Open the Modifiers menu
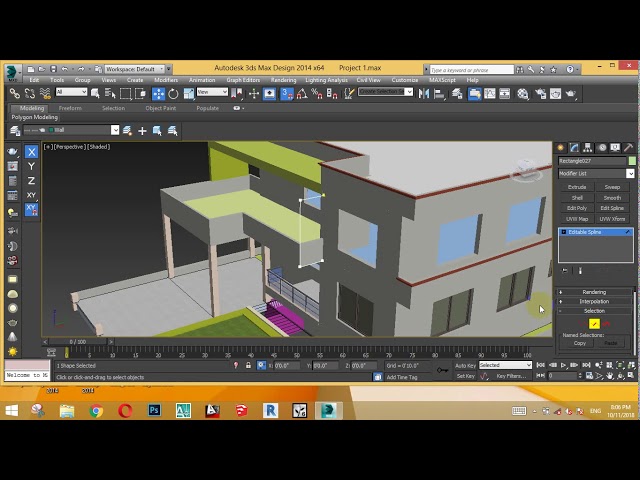This screenshot has width=640, height=480. [x=166, y=80]
